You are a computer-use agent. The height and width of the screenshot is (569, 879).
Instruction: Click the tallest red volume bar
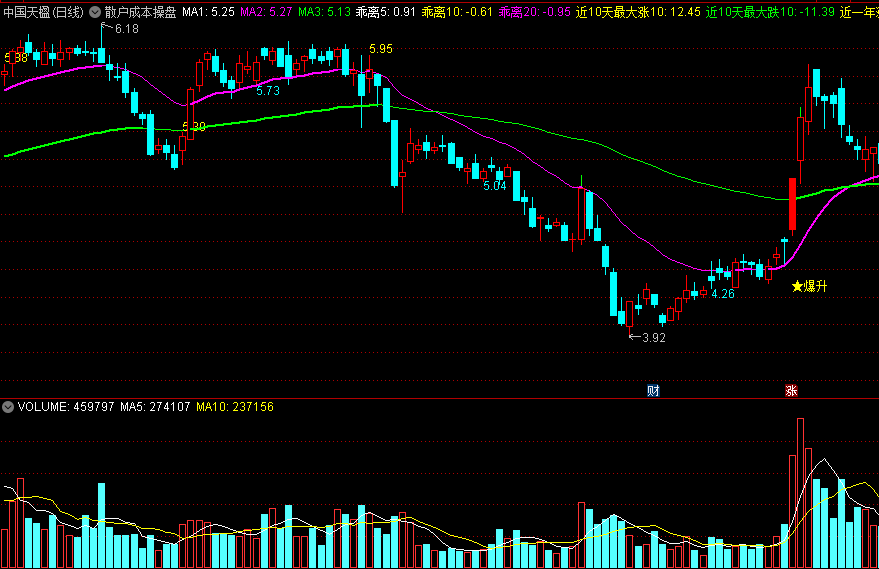pyautogui.click(x=801, y=493)
